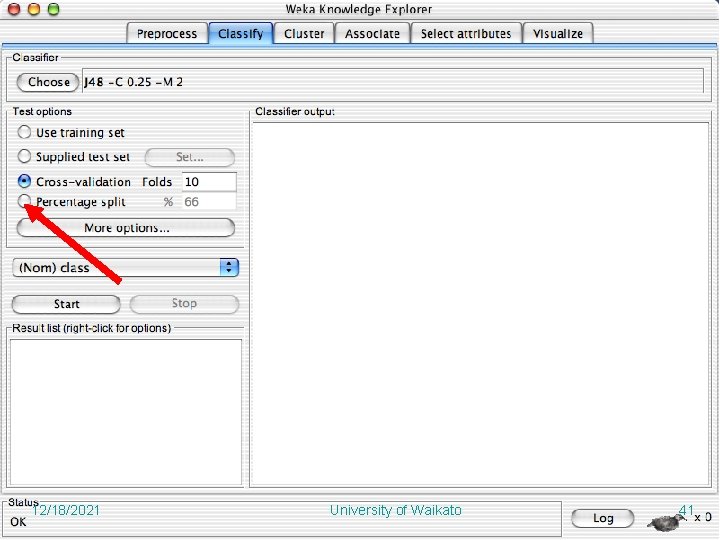Go to the Select attributes tab
Screen dimensions: 720x540
pos(466,34)
